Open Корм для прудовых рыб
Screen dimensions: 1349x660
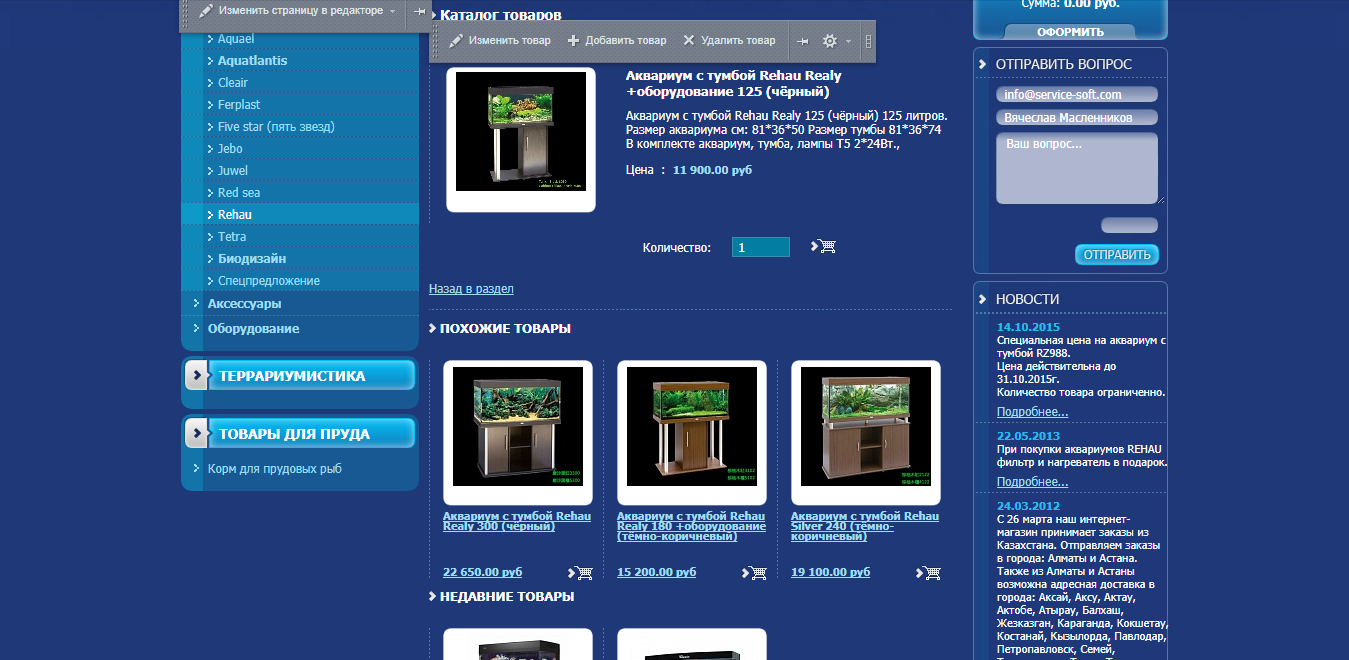pyautogui.click(x=275, y=469)
